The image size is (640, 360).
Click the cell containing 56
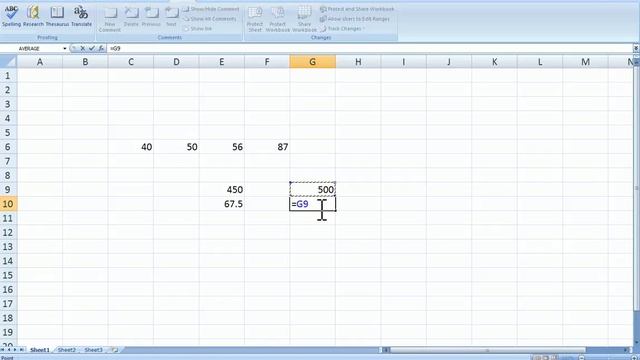(222, 147)
